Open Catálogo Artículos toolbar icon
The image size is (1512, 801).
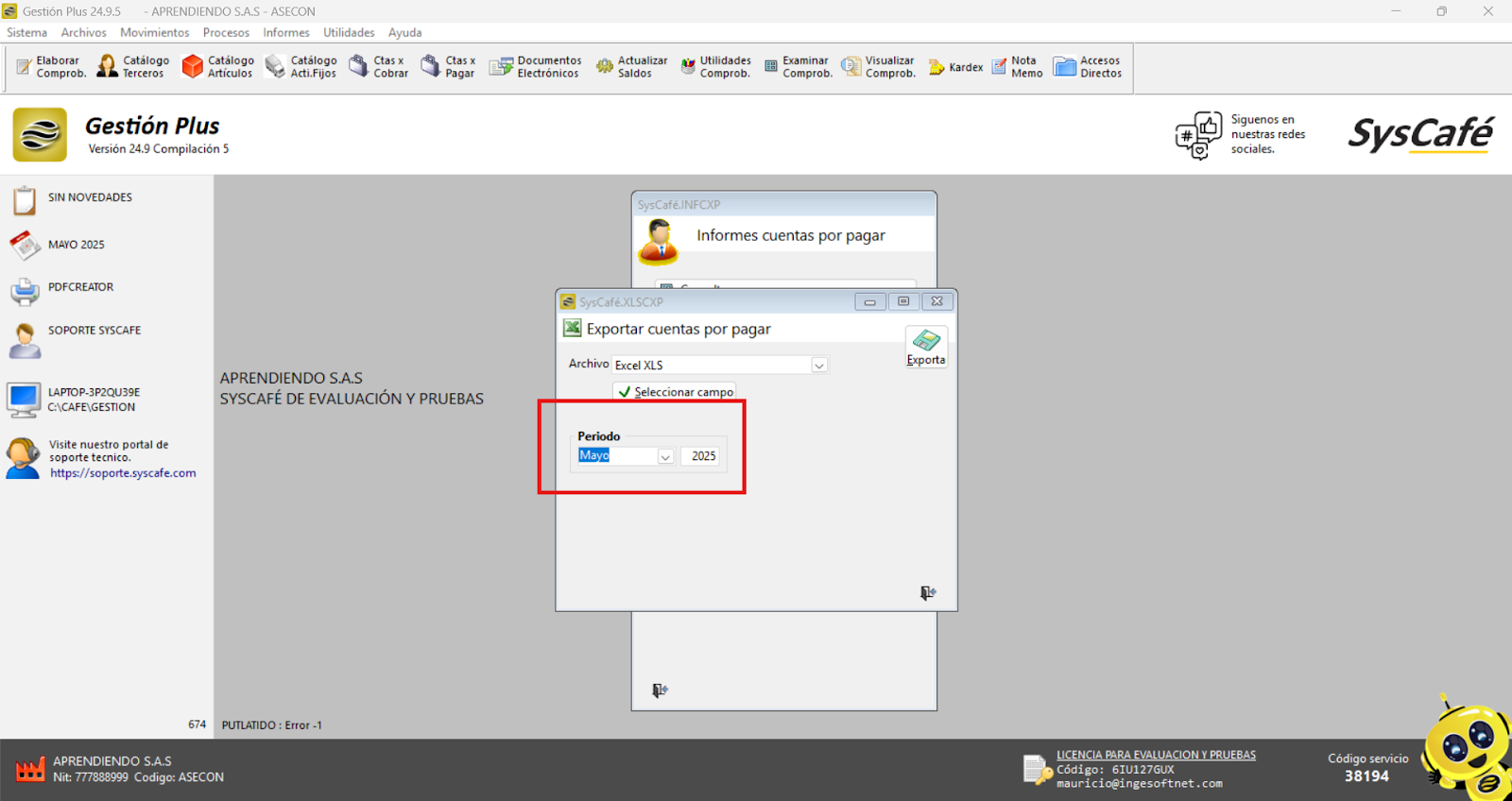(x=218, y=67)
